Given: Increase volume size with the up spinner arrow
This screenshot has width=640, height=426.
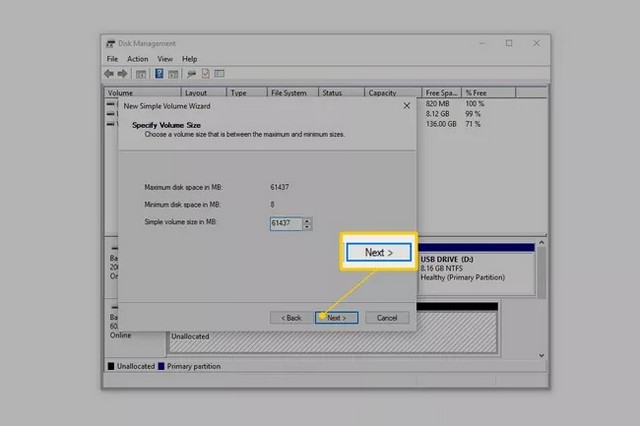Looking at the screenshot, I should (x=307, y=220).
